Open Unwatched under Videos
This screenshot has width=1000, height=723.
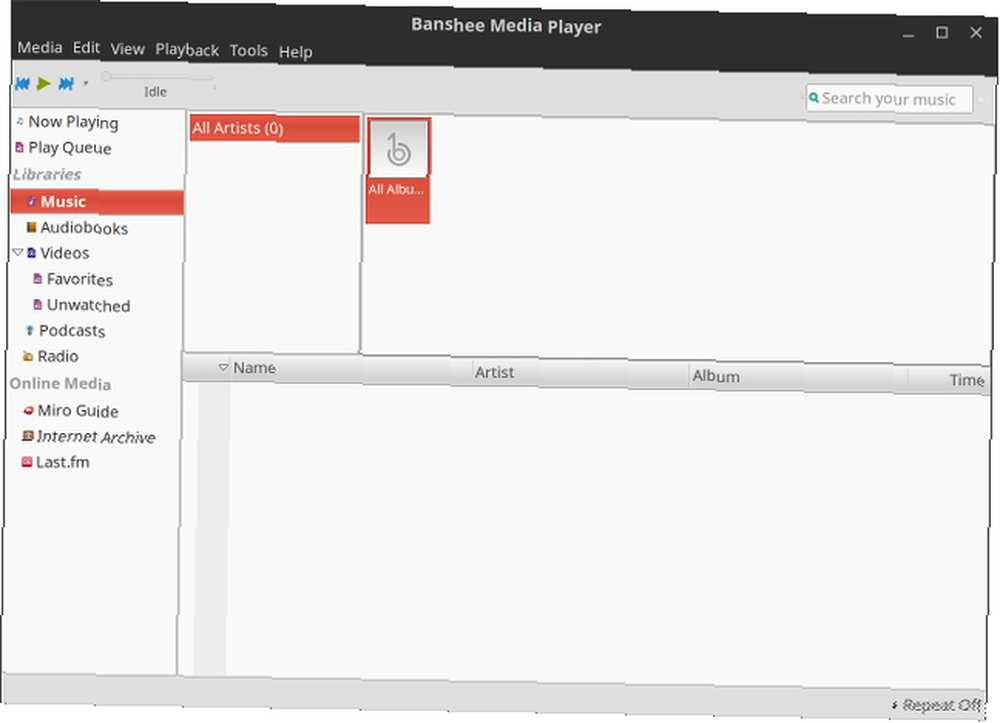[x=89, y=305]
